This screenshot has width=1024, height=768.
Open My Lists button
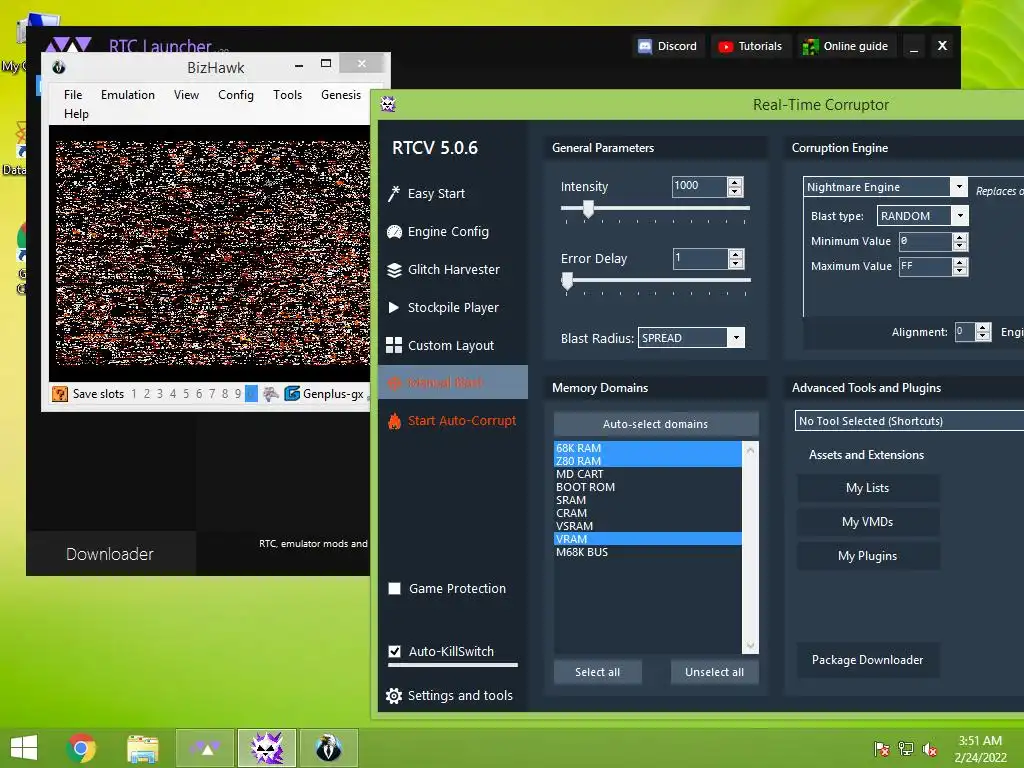868,488
